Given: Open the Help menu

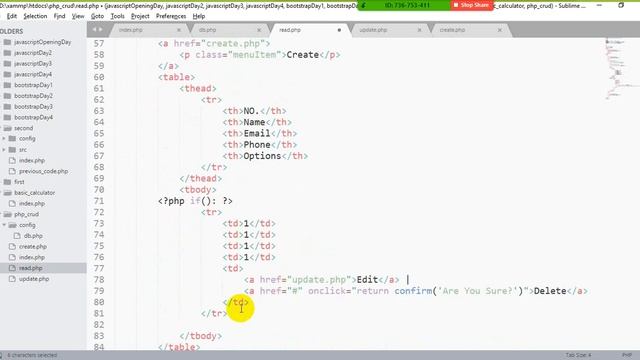Looking at the screenshot, I should [198, 16].
